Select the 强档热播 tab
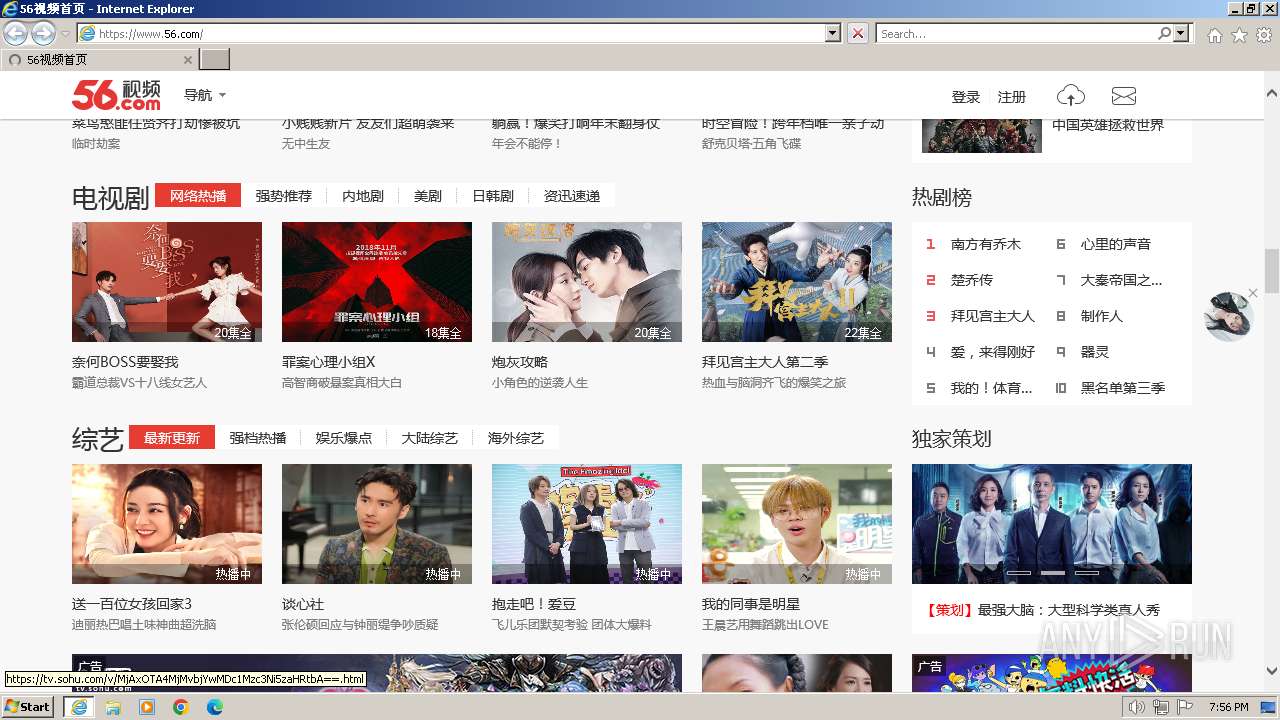The height and width of the screenshot is (720, 1280). 258,438
